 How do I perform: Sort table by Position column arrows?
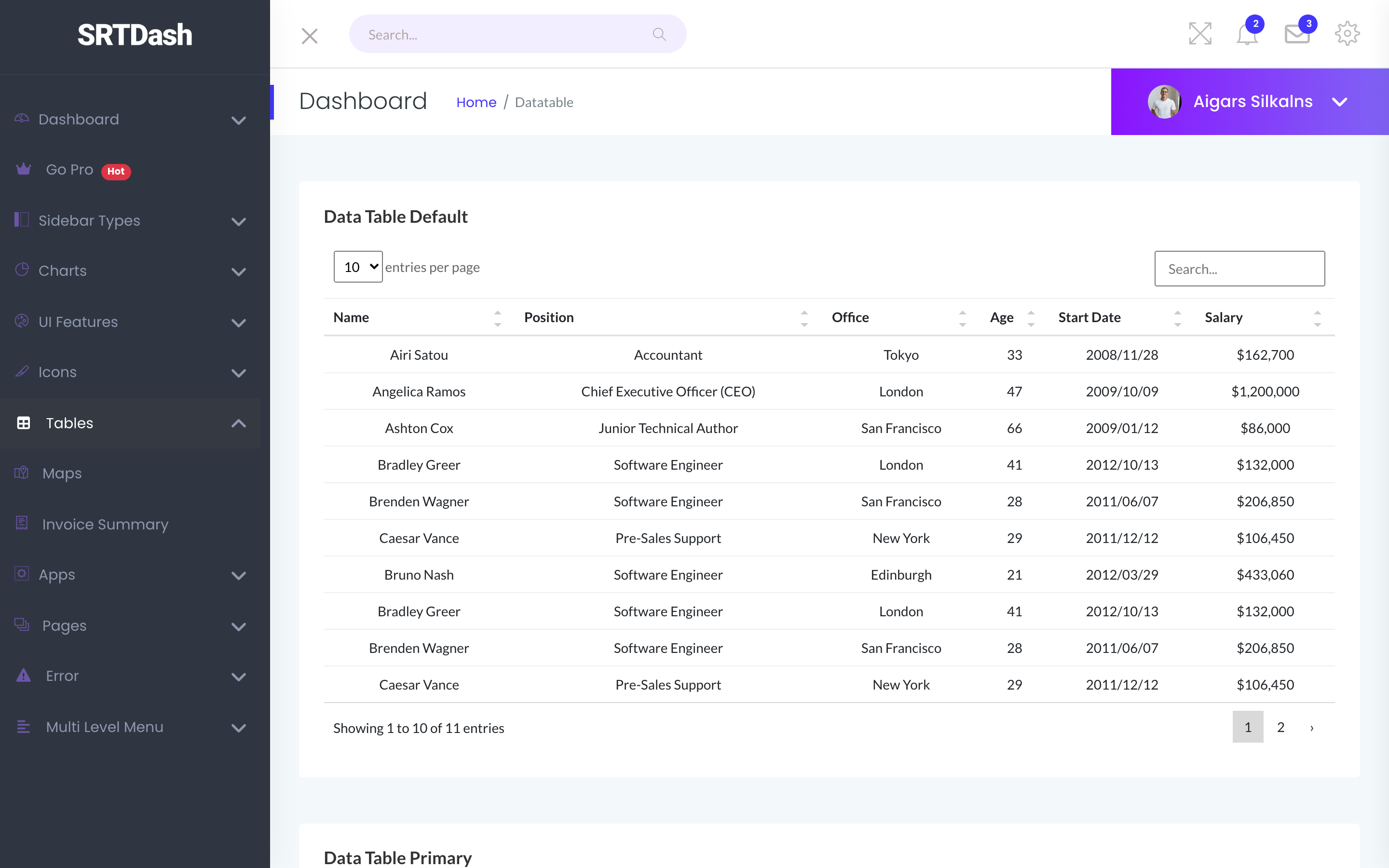804,318
